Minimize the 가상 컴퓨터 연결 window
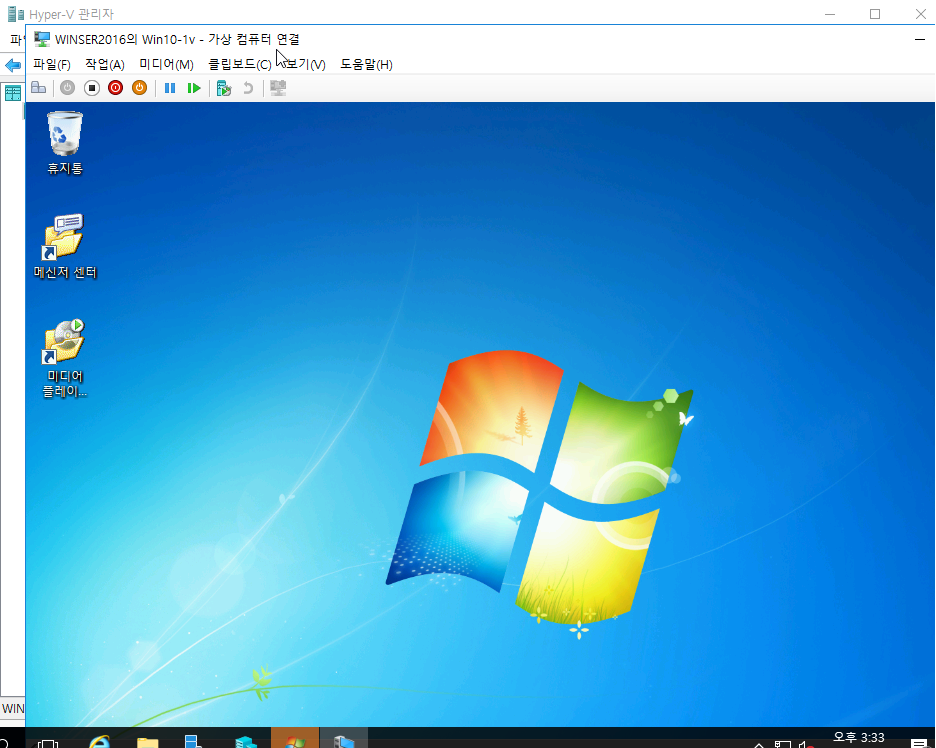This screenshot has height=748, width=936. click(x=919, y=39)
